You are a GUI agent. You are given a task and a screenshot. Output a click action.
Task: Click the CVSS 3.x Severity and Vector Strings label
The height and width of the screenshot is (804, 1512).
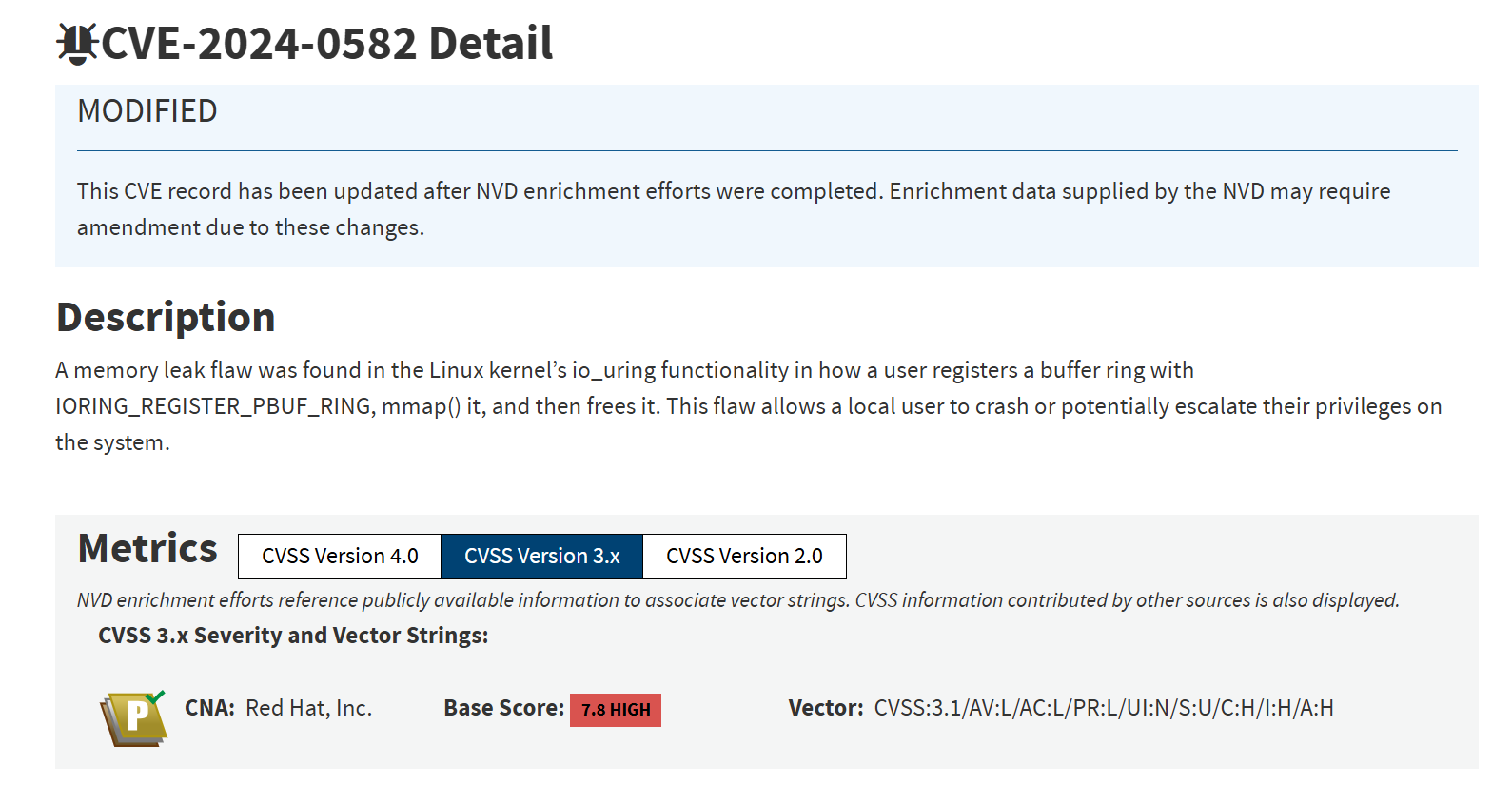click(x=293, y=636)
